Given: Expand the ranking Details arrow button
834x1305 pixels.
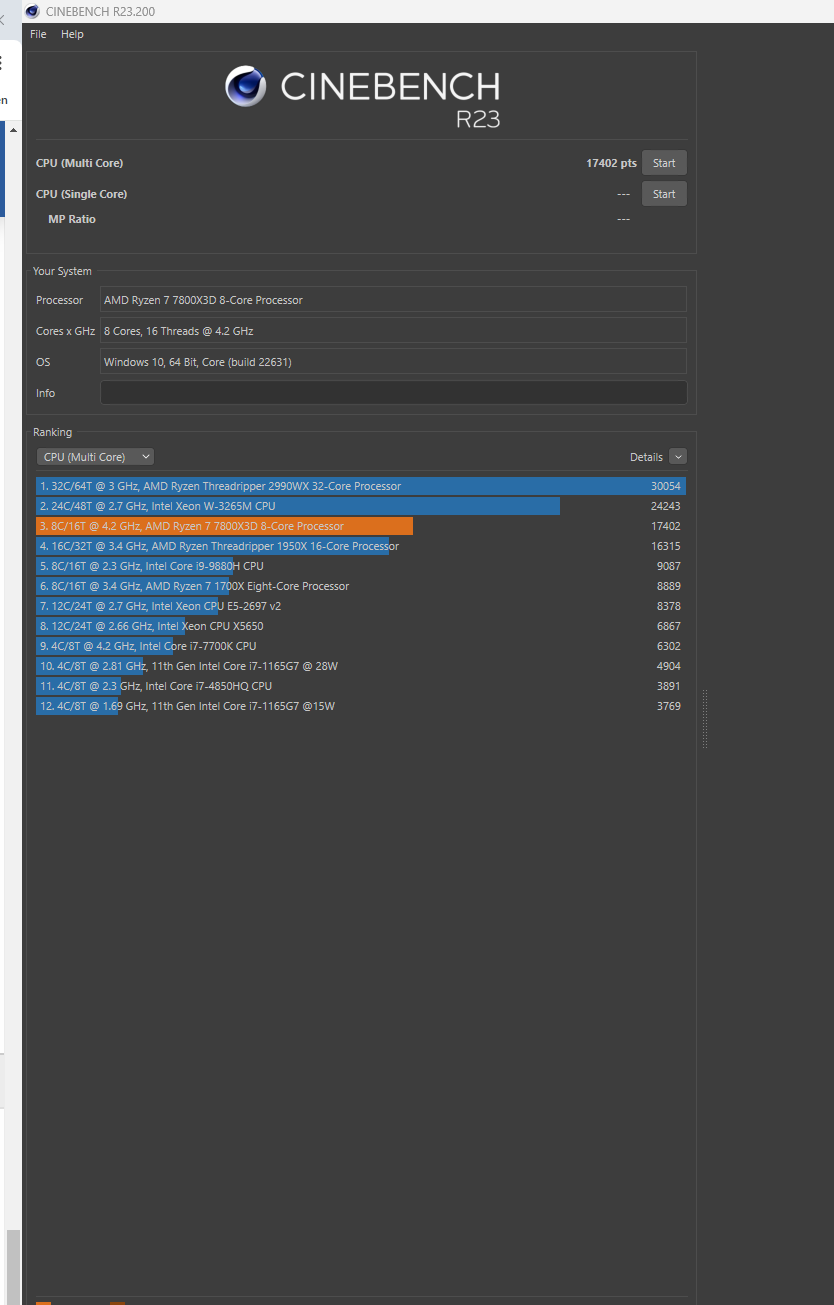Looking at the screenshot, I should pos(678,457).
